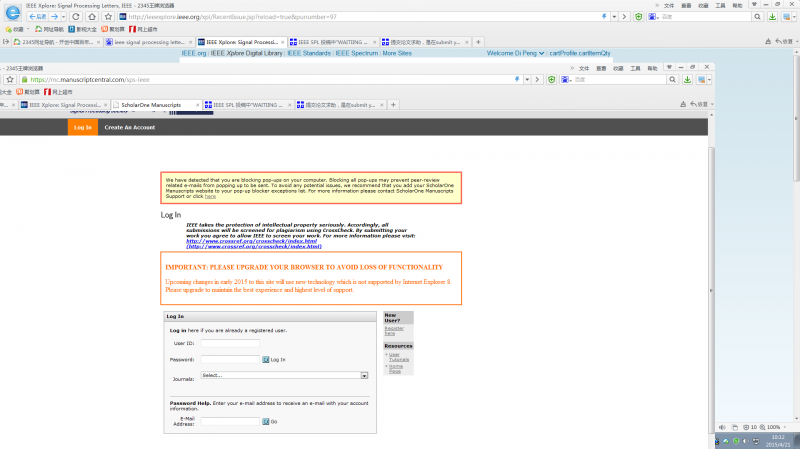Open downloads in the front browser window
Image resolution: width=800 pixels, height=449 pixels.
[x=687, y=80]
